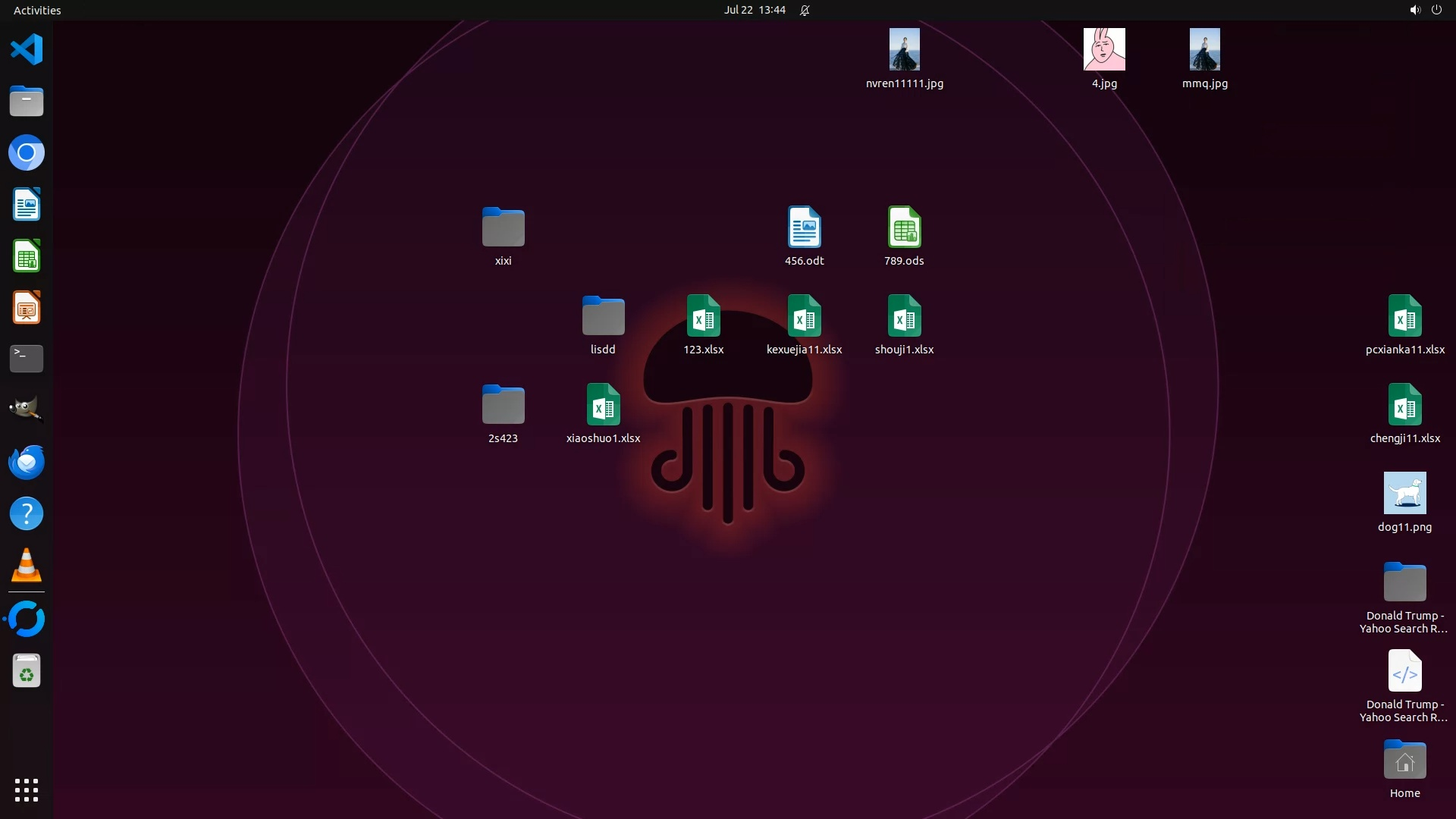The width and height of the screenshot is (1456, 819).
Task: Launch the Files manager in dock
Action: click(27, 101)
